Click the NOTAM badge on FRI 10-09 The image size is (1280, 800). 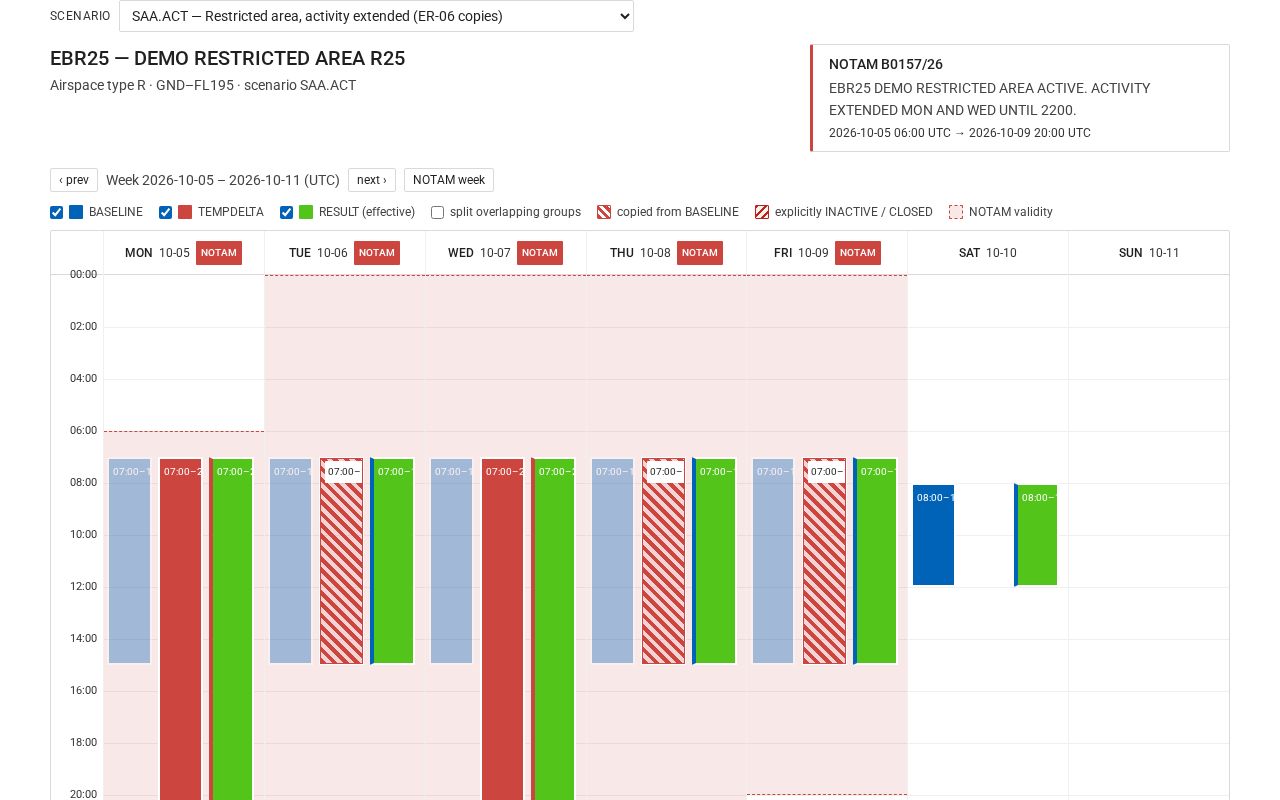(x=858, y=253)
